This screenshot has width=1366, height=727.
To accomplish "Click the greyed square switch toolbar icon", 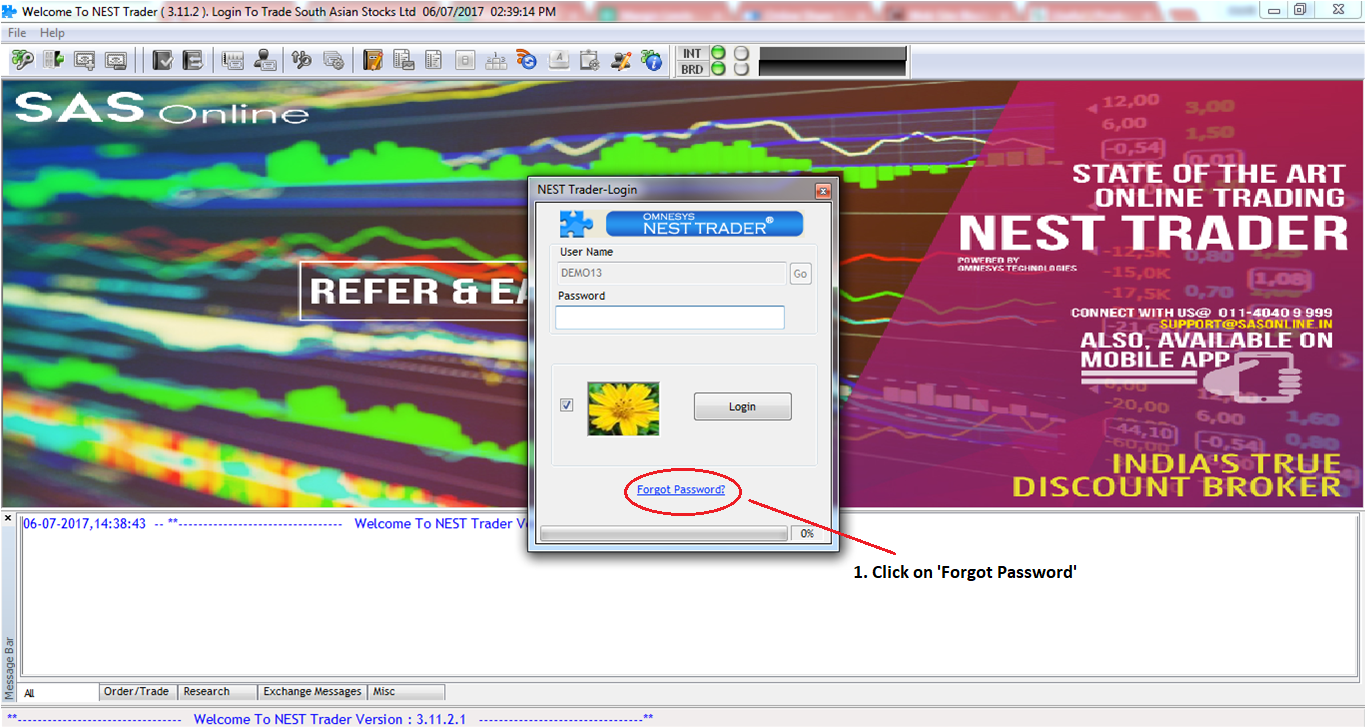I will point(465,60).
